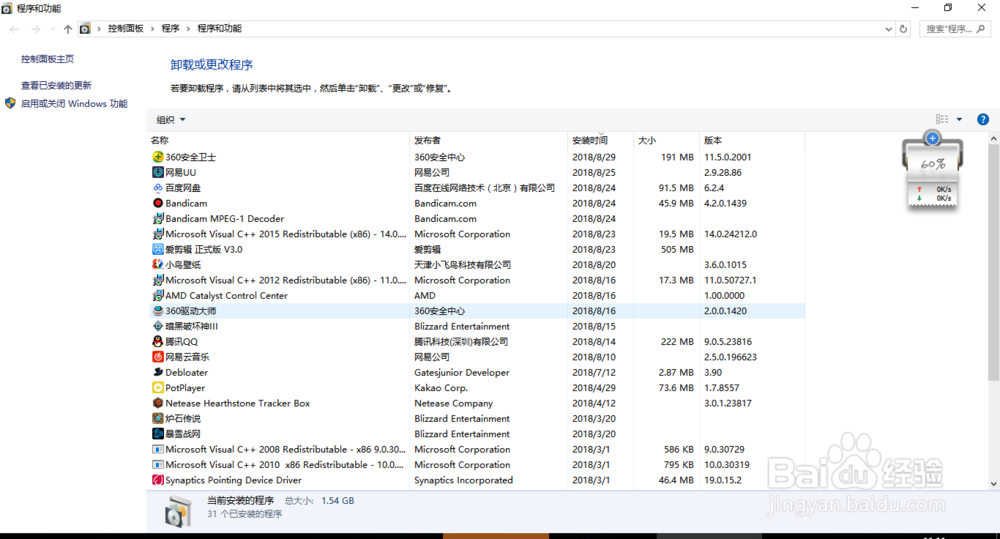Click the 炉石传说 icon
This screenshot has height=539, width=1000.
click(x=158, y=418)
